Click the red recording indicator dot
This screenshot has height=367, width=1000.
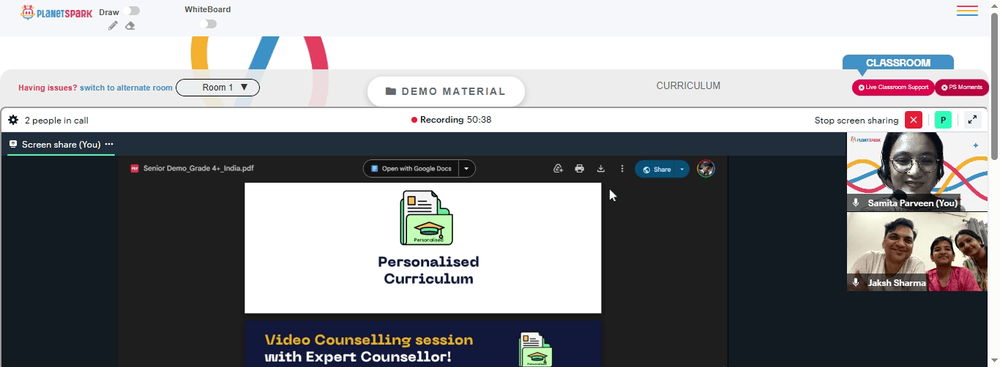pos(414,120)
